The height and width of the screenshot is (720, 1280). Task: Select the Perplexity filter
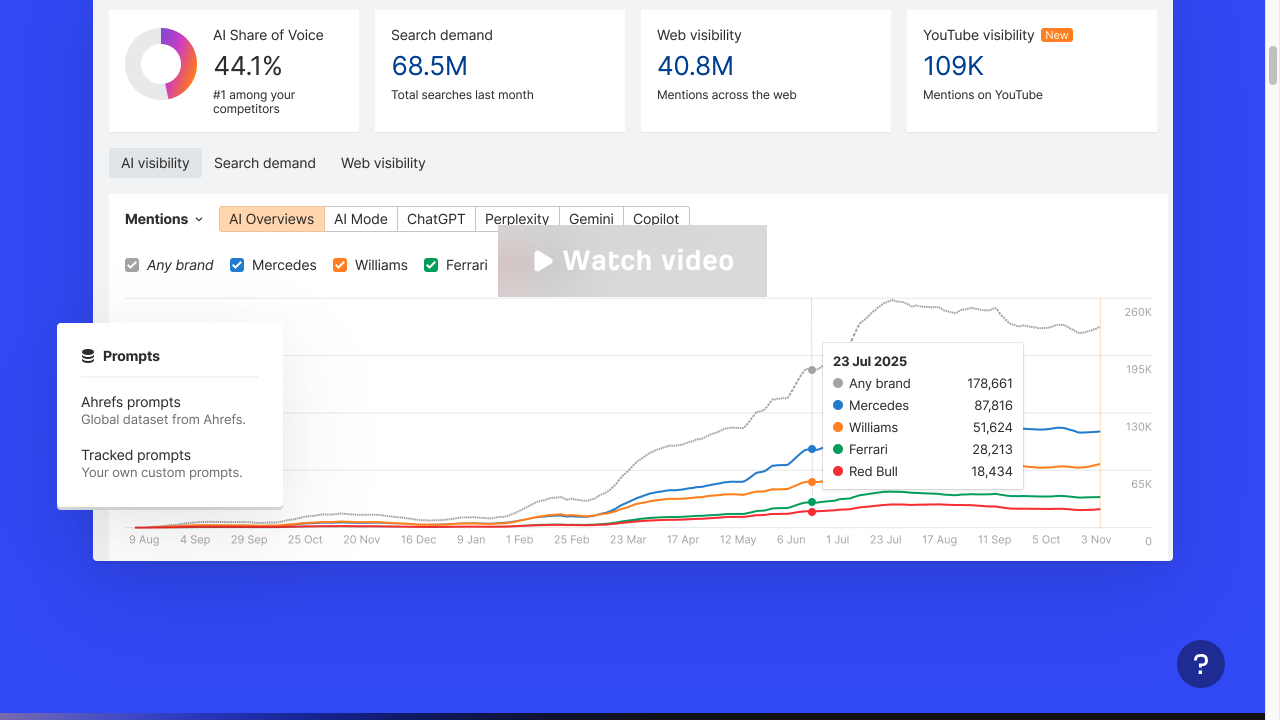tap(517, 219)
